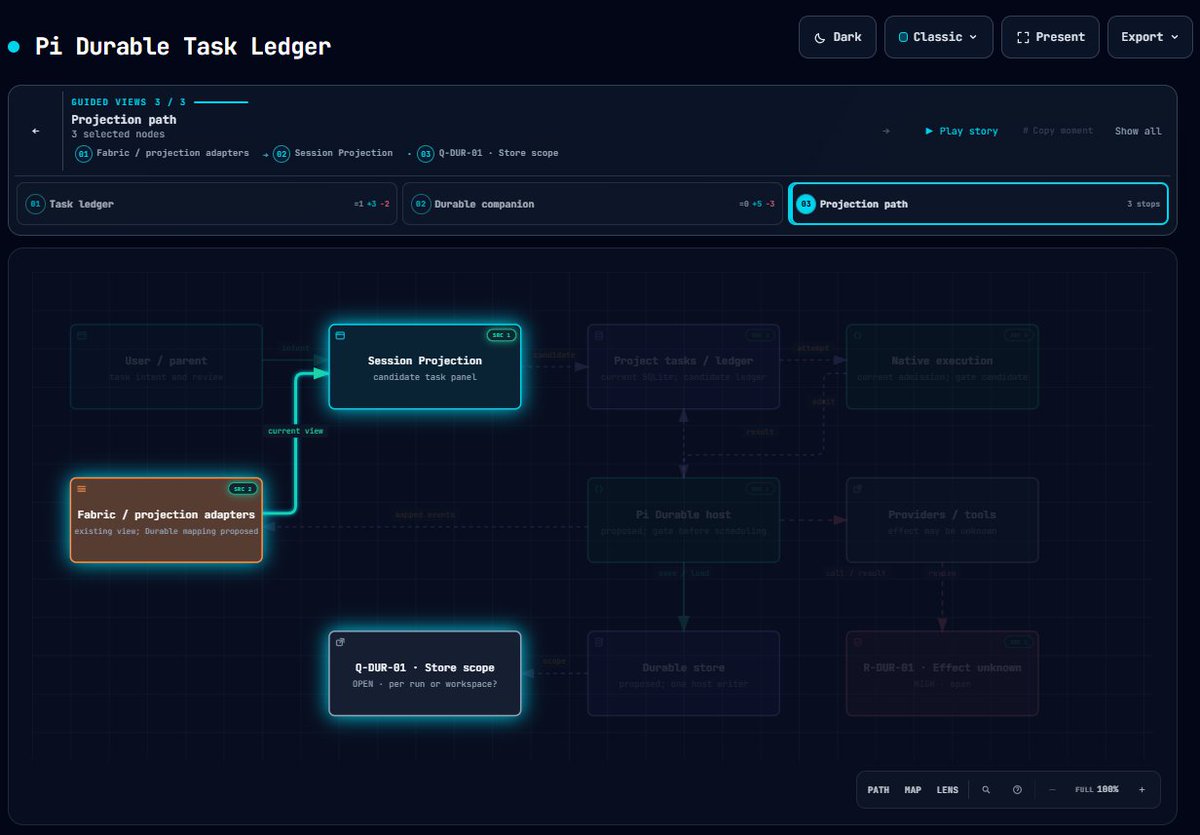The height and width of the screenshot is (835, 1200).
Task: Click the panel icon on Session Projection node
Action: [x=340, y=335]
